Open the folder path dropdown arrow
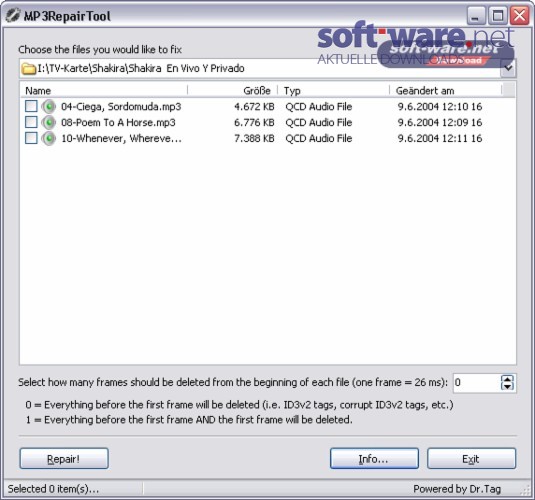The width and height of the screenshot is (535, 500). (x=508, y=68)
